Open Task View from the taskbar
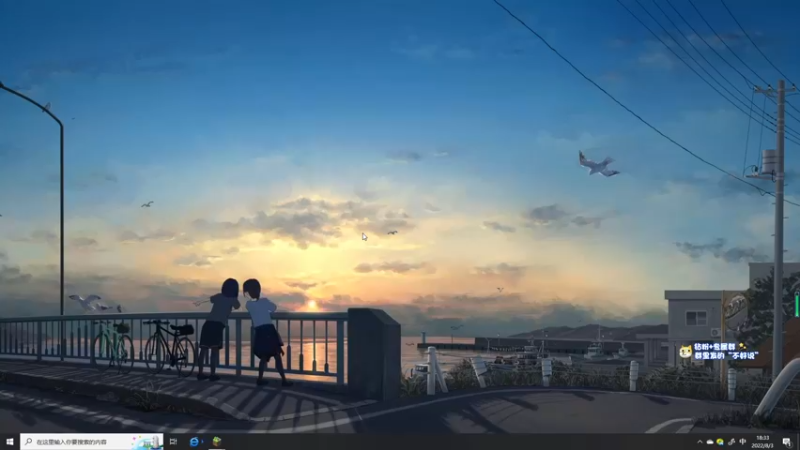The height and width of the screenshot is (450, 800). (173, 442)
